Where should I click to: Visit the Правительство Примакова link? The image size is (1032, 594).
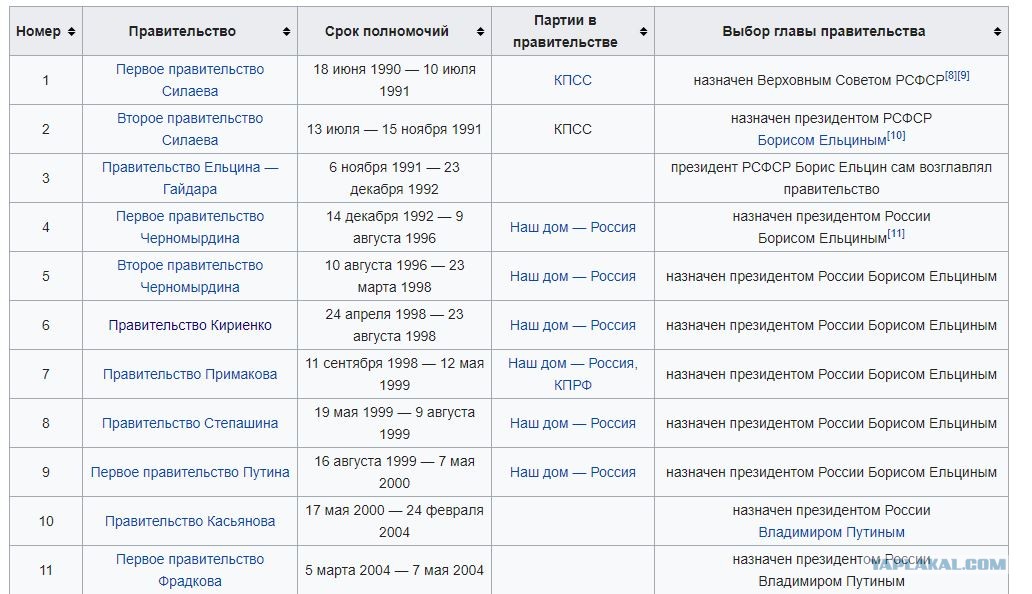(190, 374)
